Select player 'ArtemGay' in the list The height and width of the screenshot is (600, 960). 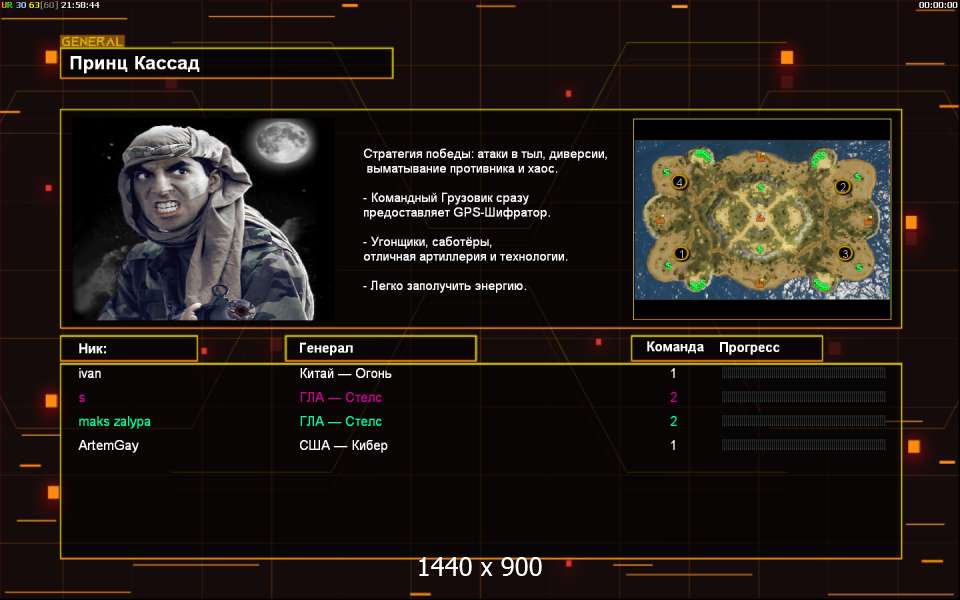click(x=108, y=445)
